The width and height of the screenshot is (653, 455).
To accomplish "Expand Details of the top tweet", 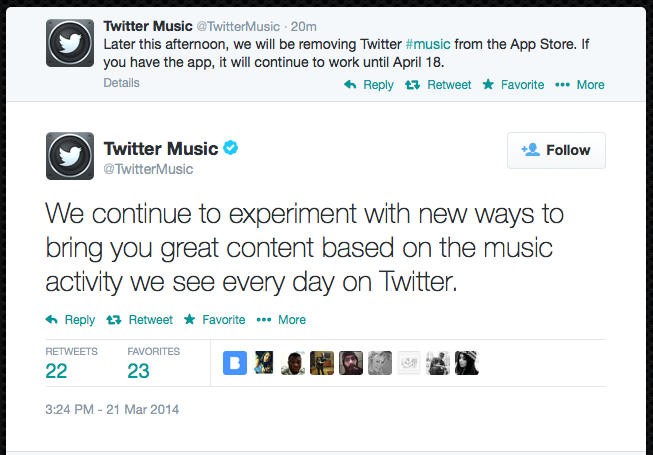I will 122,84.
